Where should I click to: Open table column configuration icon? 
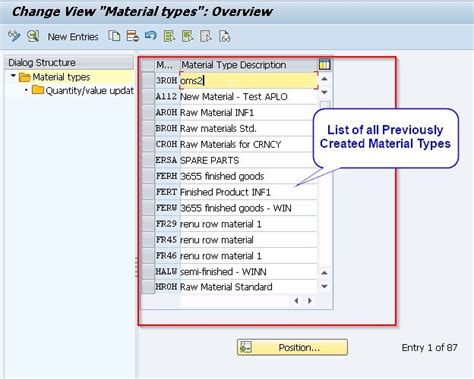324,64
